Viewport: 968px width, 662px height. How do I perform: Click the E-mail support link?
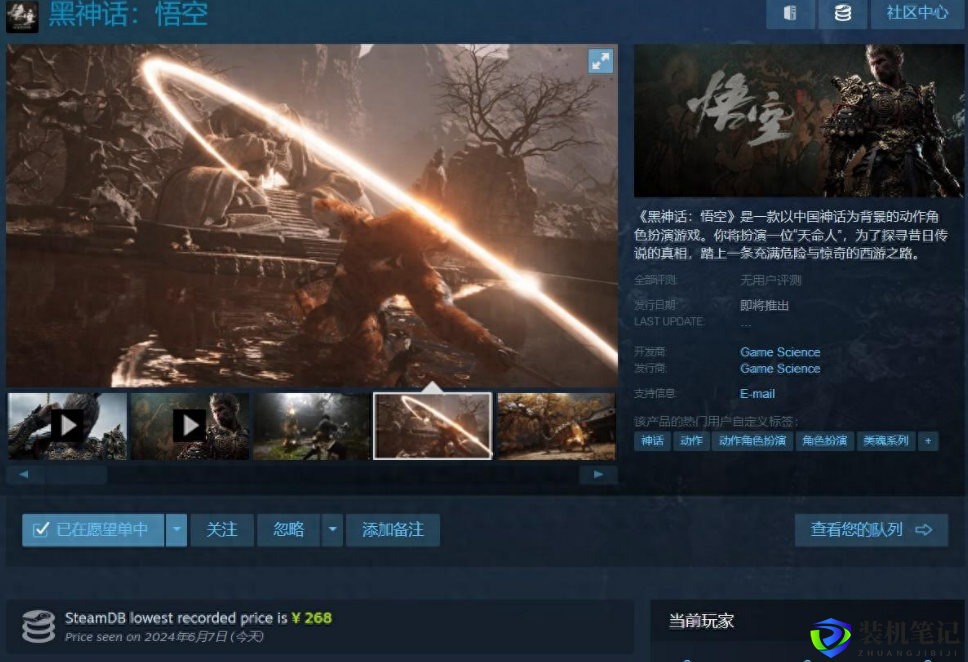757,394
